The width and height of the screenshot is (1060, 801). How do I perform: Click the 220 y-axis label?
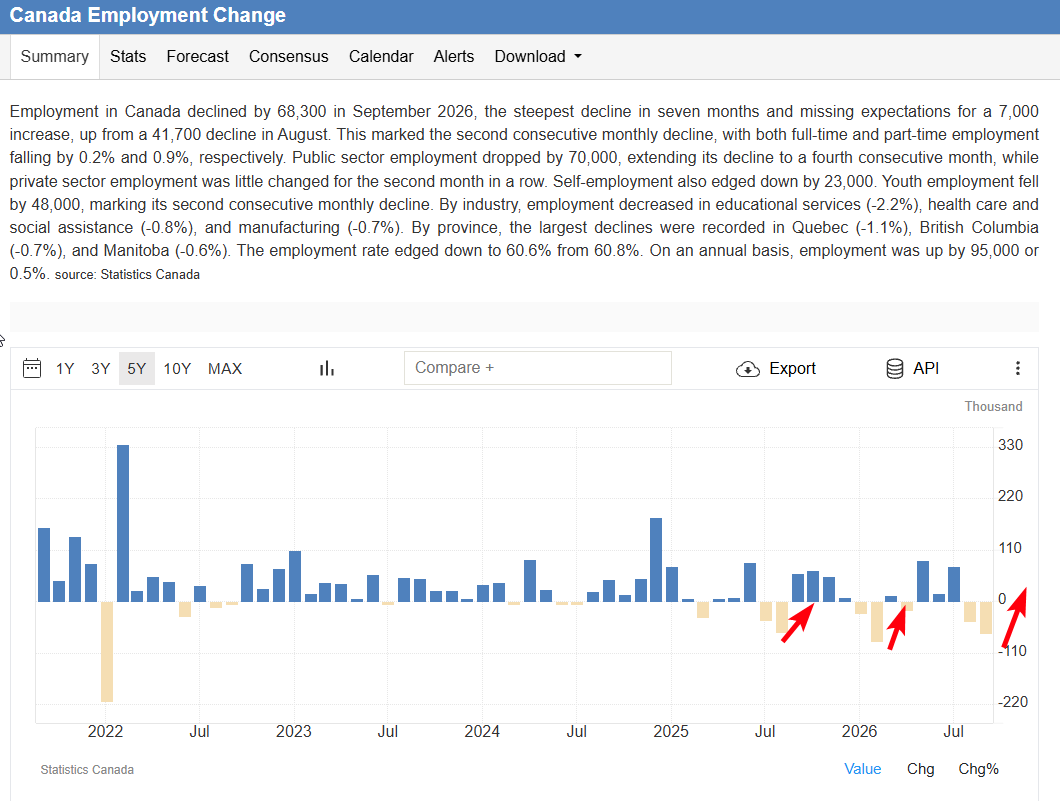(x=1010, y=496)
